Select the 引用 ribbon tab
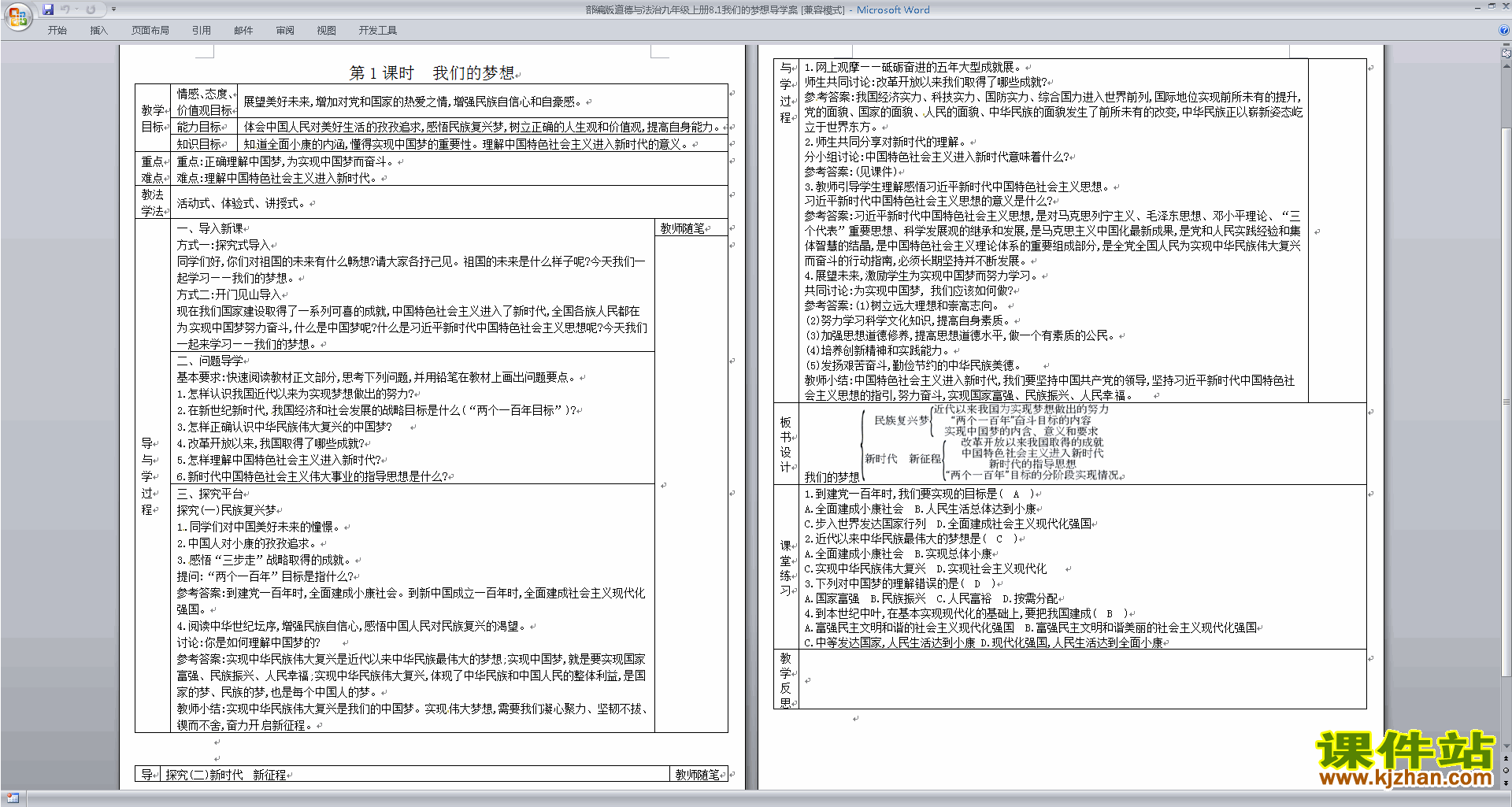Image resolution: width=1512 pixels, height=807 pixels. [201, 30]
